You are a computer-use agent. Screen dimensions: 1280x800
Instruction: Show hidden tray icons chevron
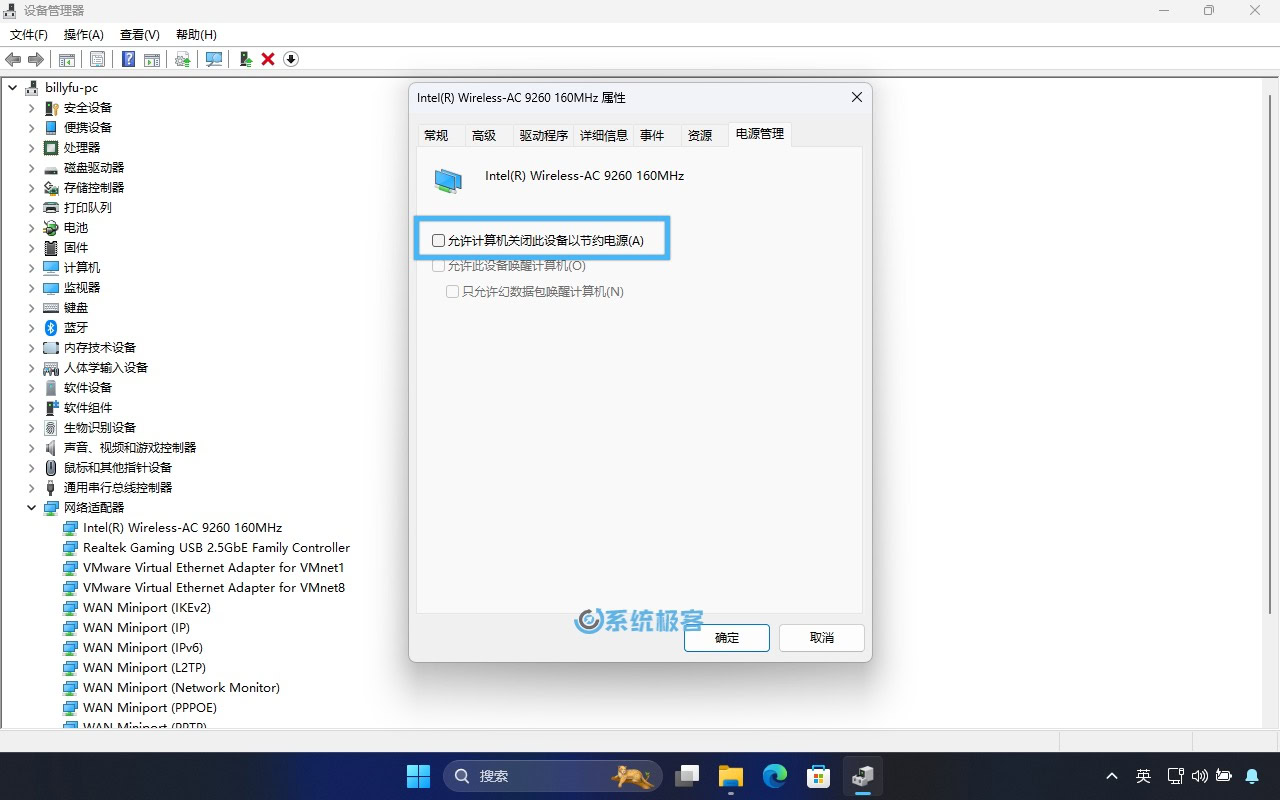(x=1111, y=776)
